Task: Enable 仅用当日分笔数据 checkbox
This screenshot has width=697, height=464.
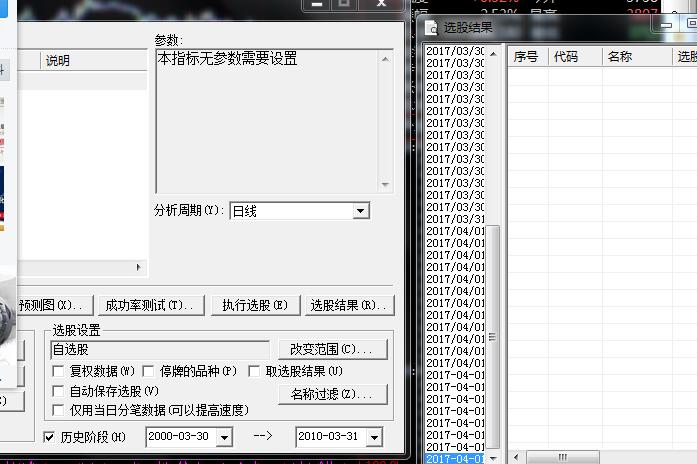Action: pyautogui.click(x=59, y=410)
